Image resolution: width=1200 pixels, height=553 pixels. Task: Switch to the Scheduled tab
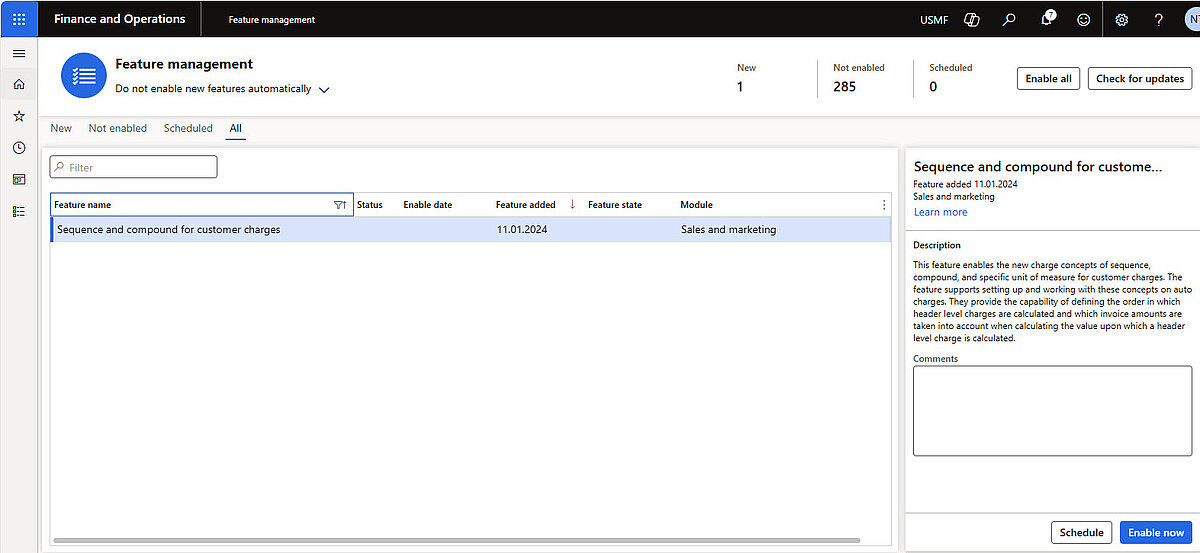(x=188, y=128)
